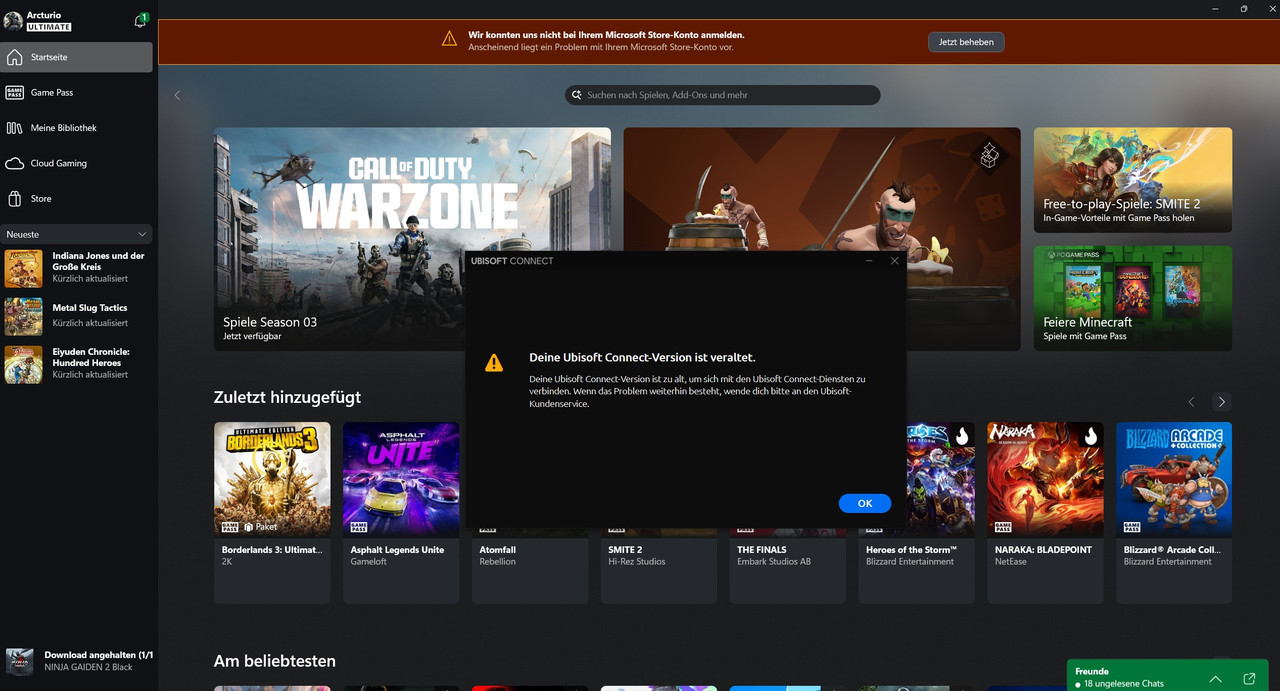
Task: Open Eiyuden Chronicle: Hundred Heroes entry
Action: point(77,363)
